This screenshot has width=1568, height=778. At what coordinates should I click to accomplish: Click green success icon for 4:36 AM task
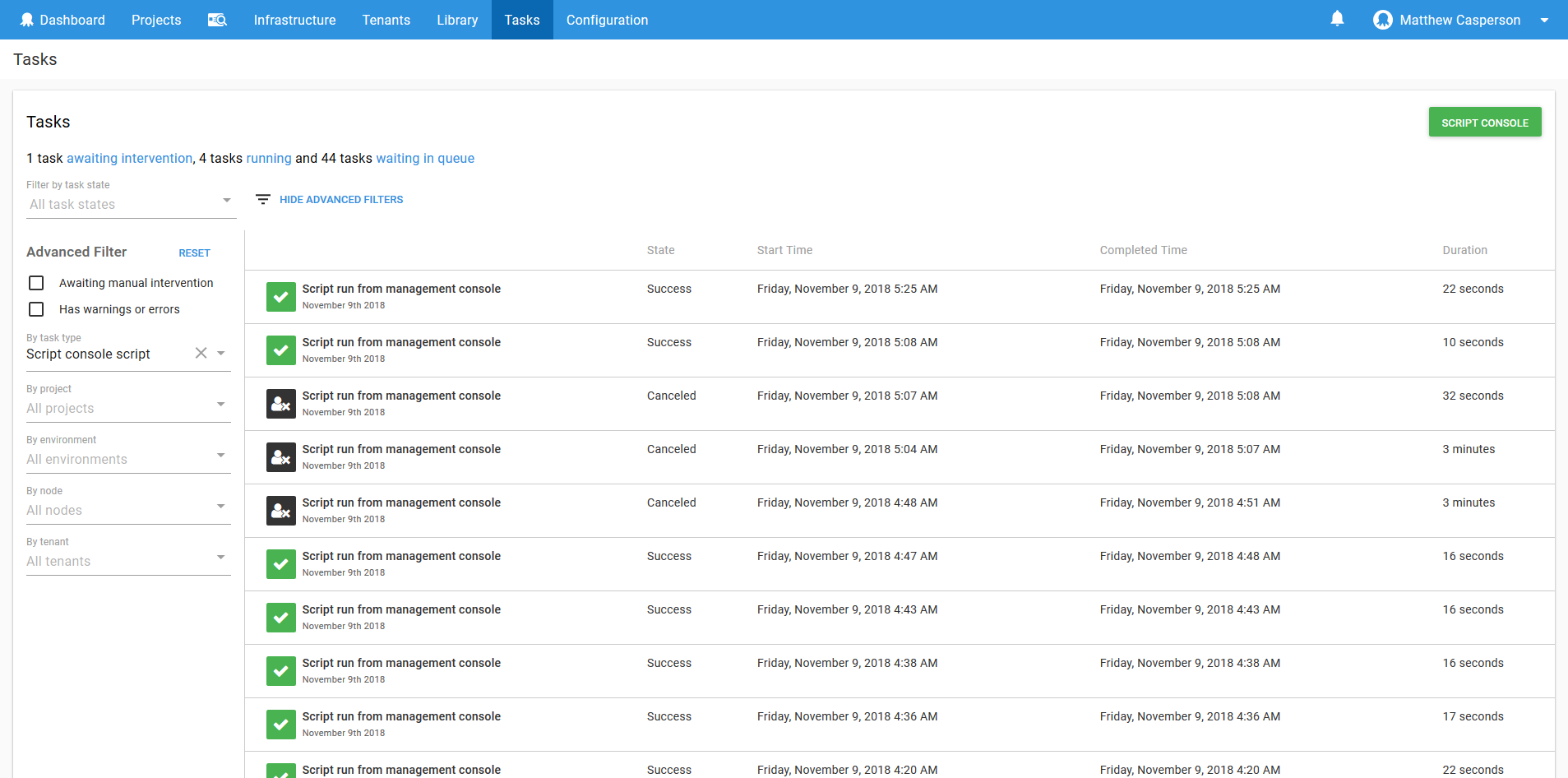281,725
